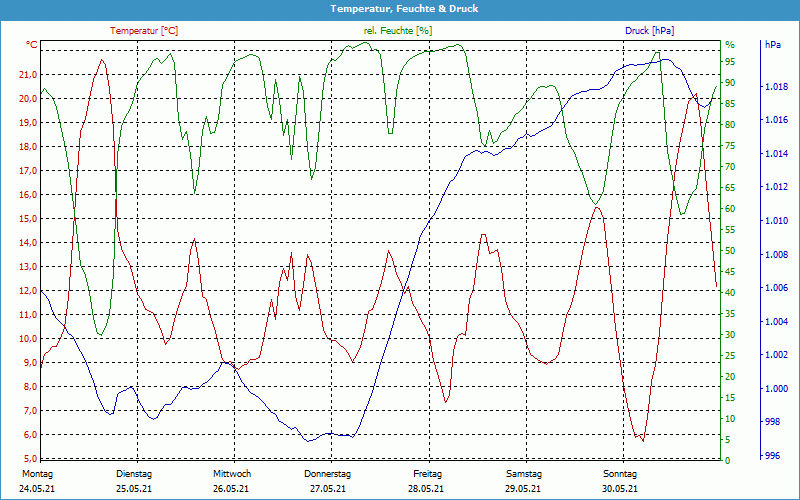Click '60' on the green humidity axis
Screen dimensions: 800x500
click(731, 209)
